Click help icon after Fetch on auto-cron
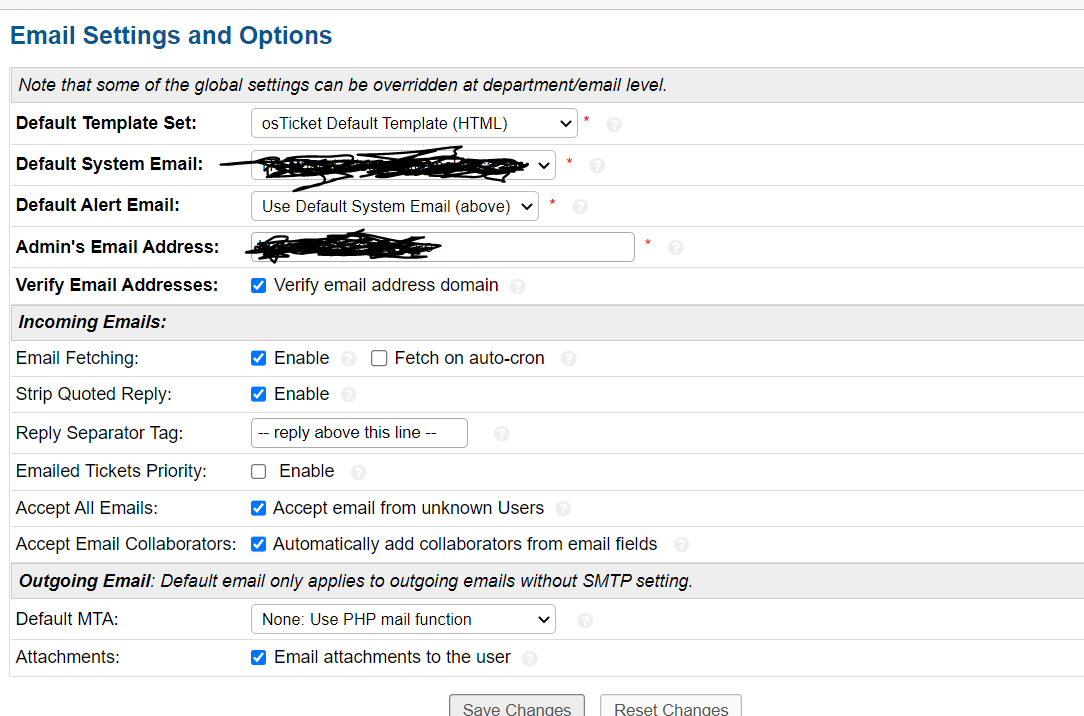 click(x=568, y=358)
